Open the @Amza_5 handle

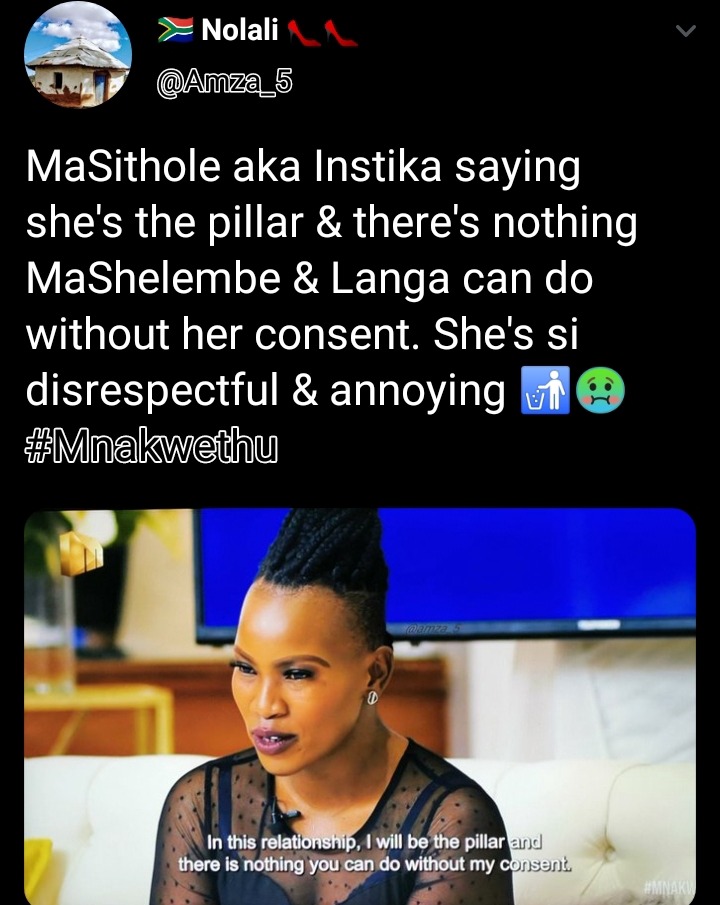224,83
